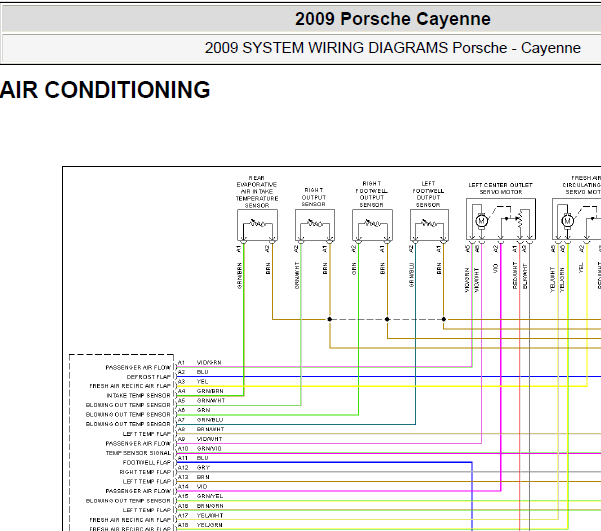The image size is (601, 531).
Task: Select the Rear Evaporative Air Intake Temperature Sensor label
Action: click(x=257, y=192)
